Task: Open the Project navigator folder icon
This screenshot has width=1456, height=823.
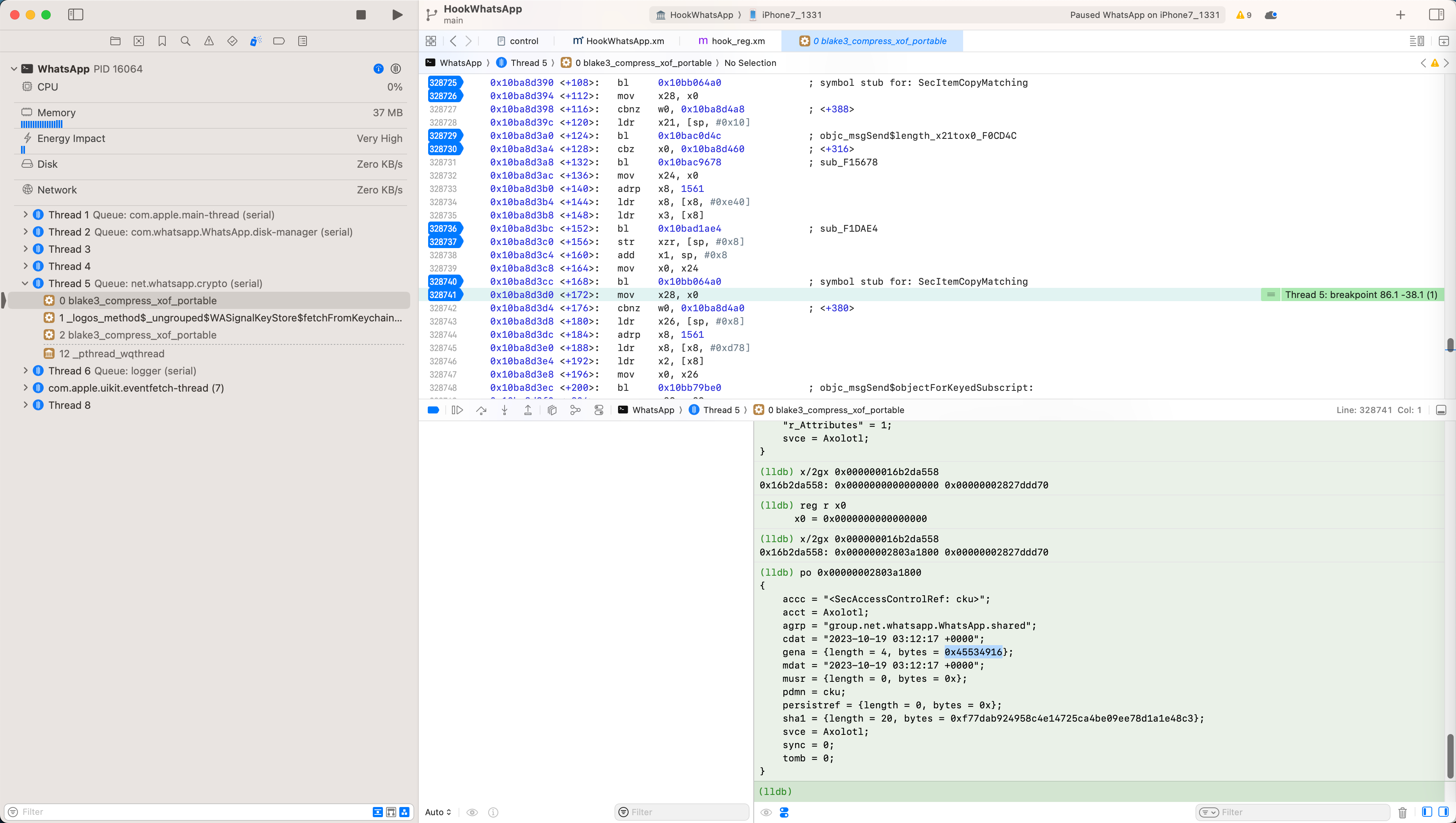Action: (115, 41)
